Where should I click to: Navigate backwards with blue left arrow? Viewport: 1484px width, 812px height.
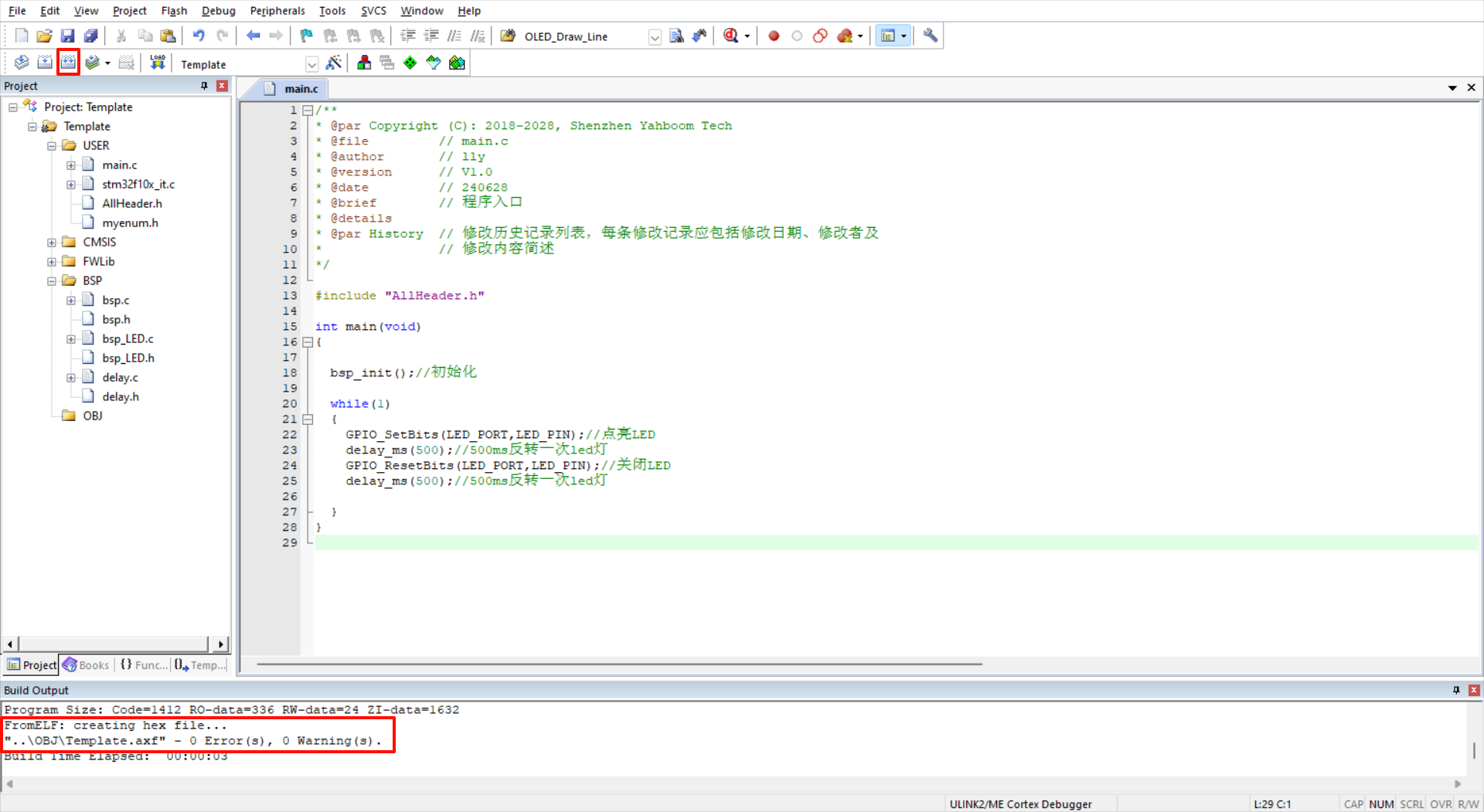coord(253,36)
